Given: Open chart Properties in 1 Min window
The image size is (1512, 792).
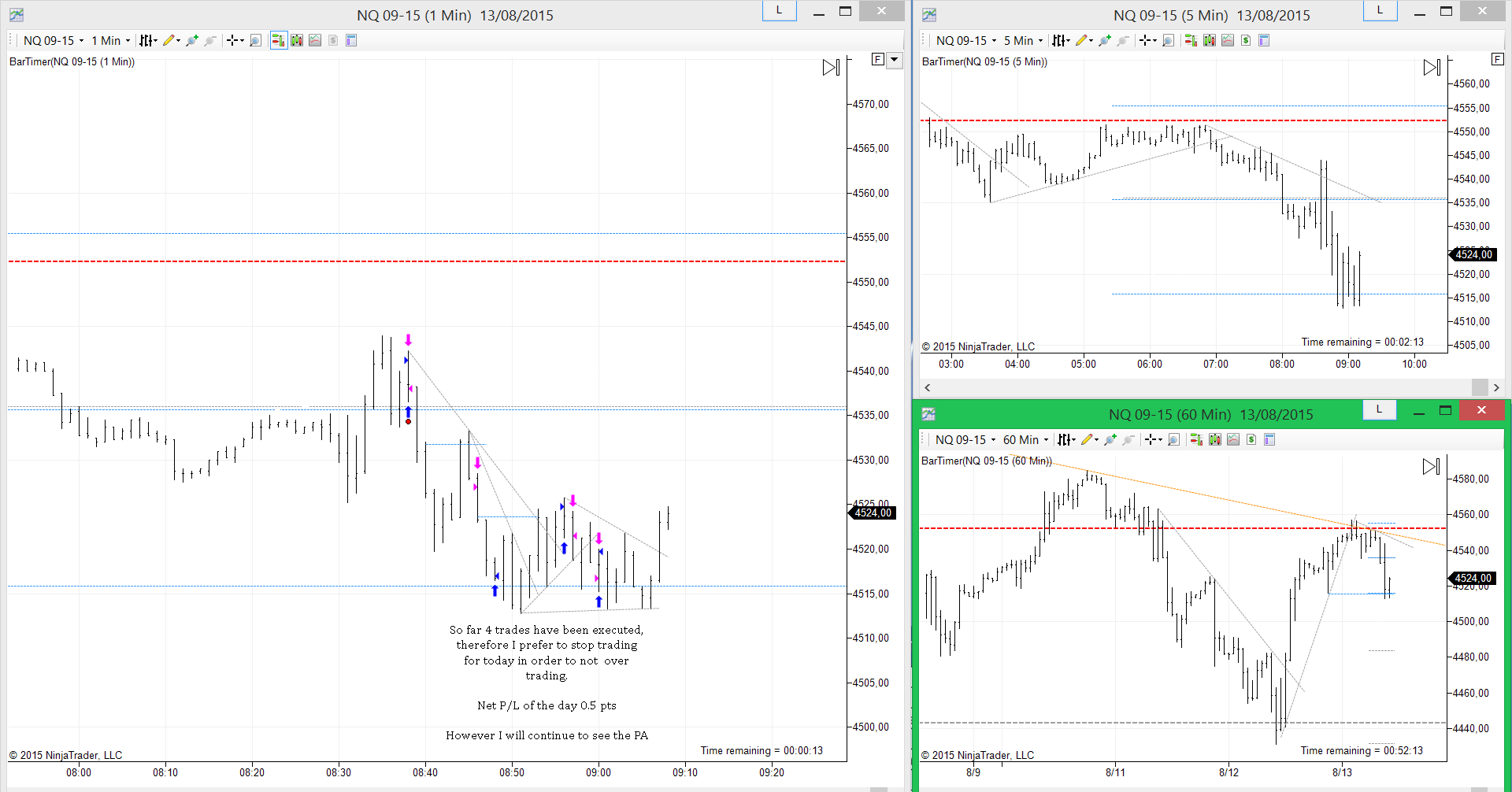Looking at the screenshot, I should coord(351,40).
